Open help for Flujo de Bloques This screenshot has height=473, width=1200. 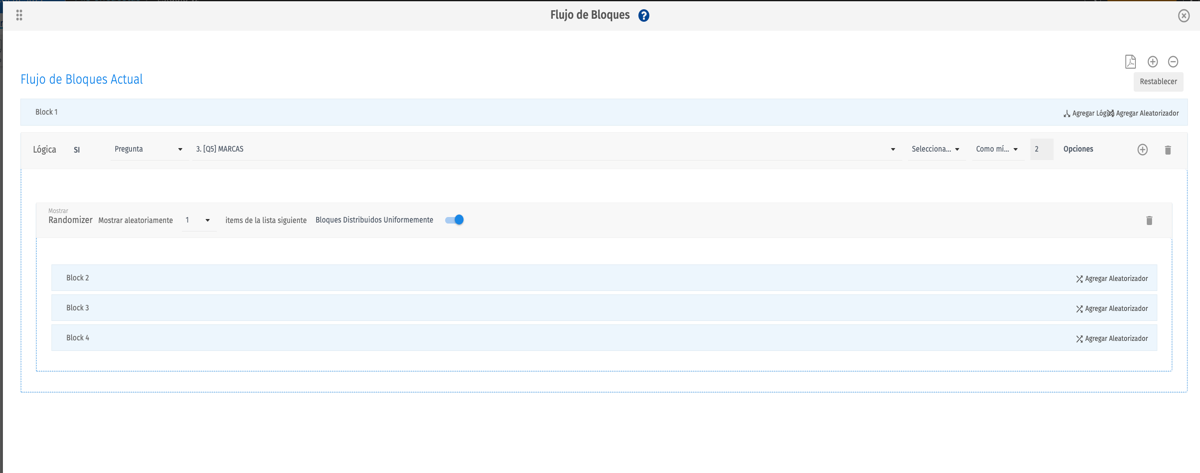coord(644,16)
